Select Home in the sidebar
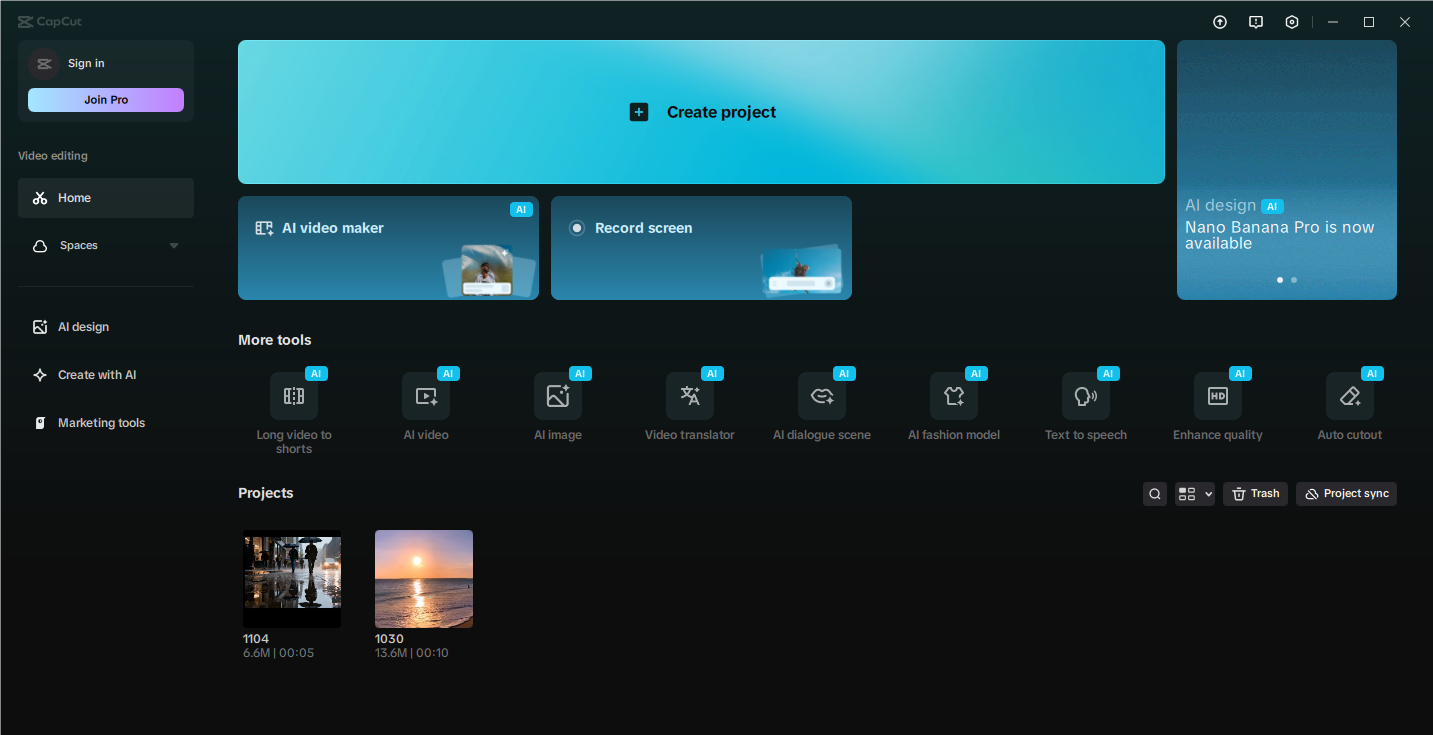 [x=74, y=197]
